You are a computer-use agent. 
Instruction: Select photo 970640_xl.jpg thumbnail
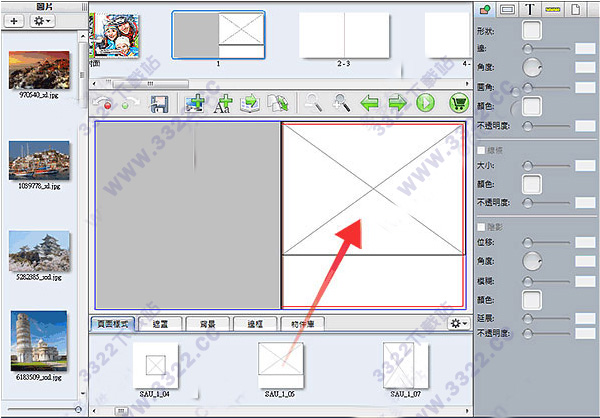pos(39,70)
